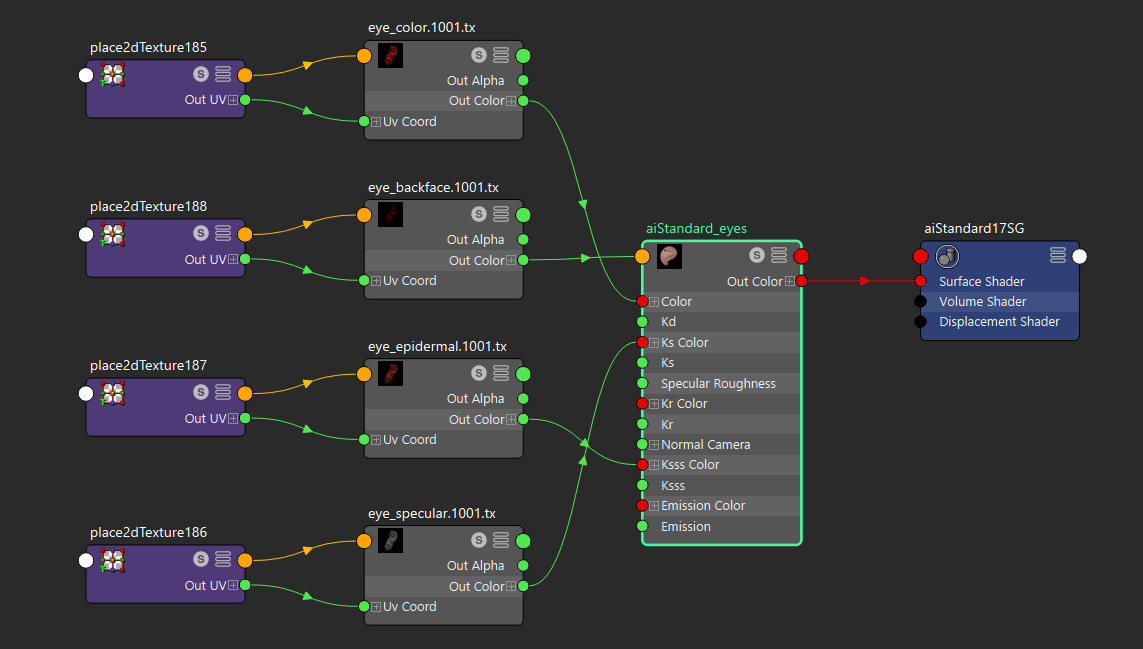Click the eye_specular.1001.tx texture icon
1143x649 pixels.
pos(390,541)
